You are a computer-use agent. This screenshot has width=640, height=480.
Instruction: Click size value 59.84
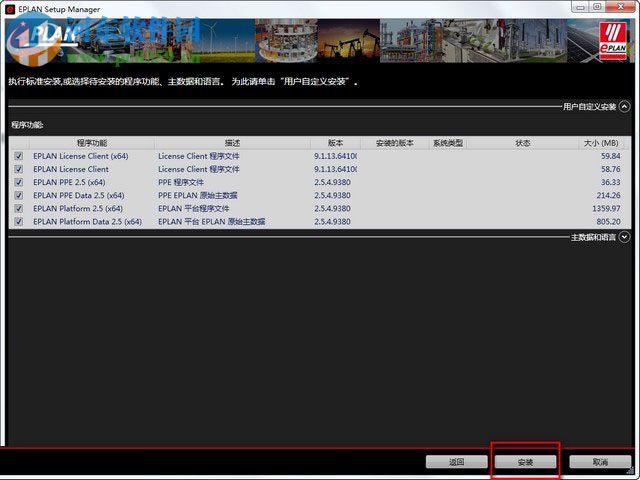611,156
